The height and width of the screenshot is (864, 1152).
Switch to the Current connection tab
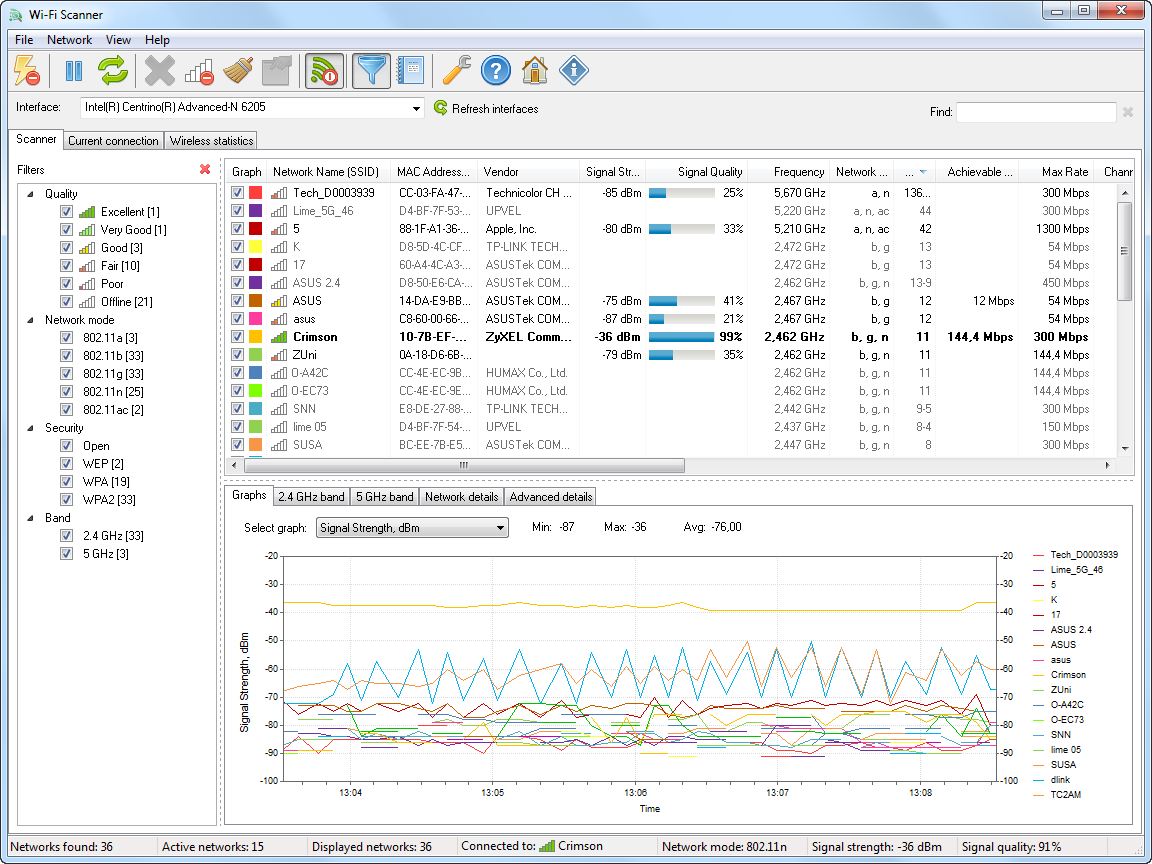coord(112,140)
